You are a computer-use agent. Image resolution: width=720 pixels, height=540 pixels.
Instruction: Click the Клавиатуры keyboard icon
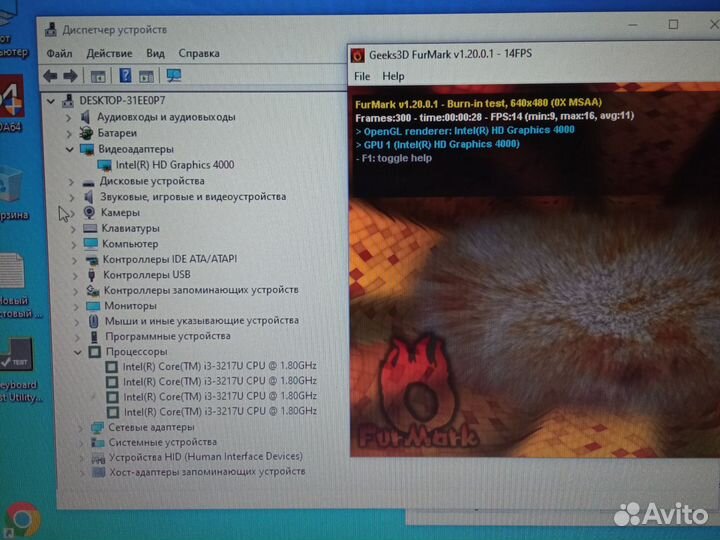(x=90, y=228)
